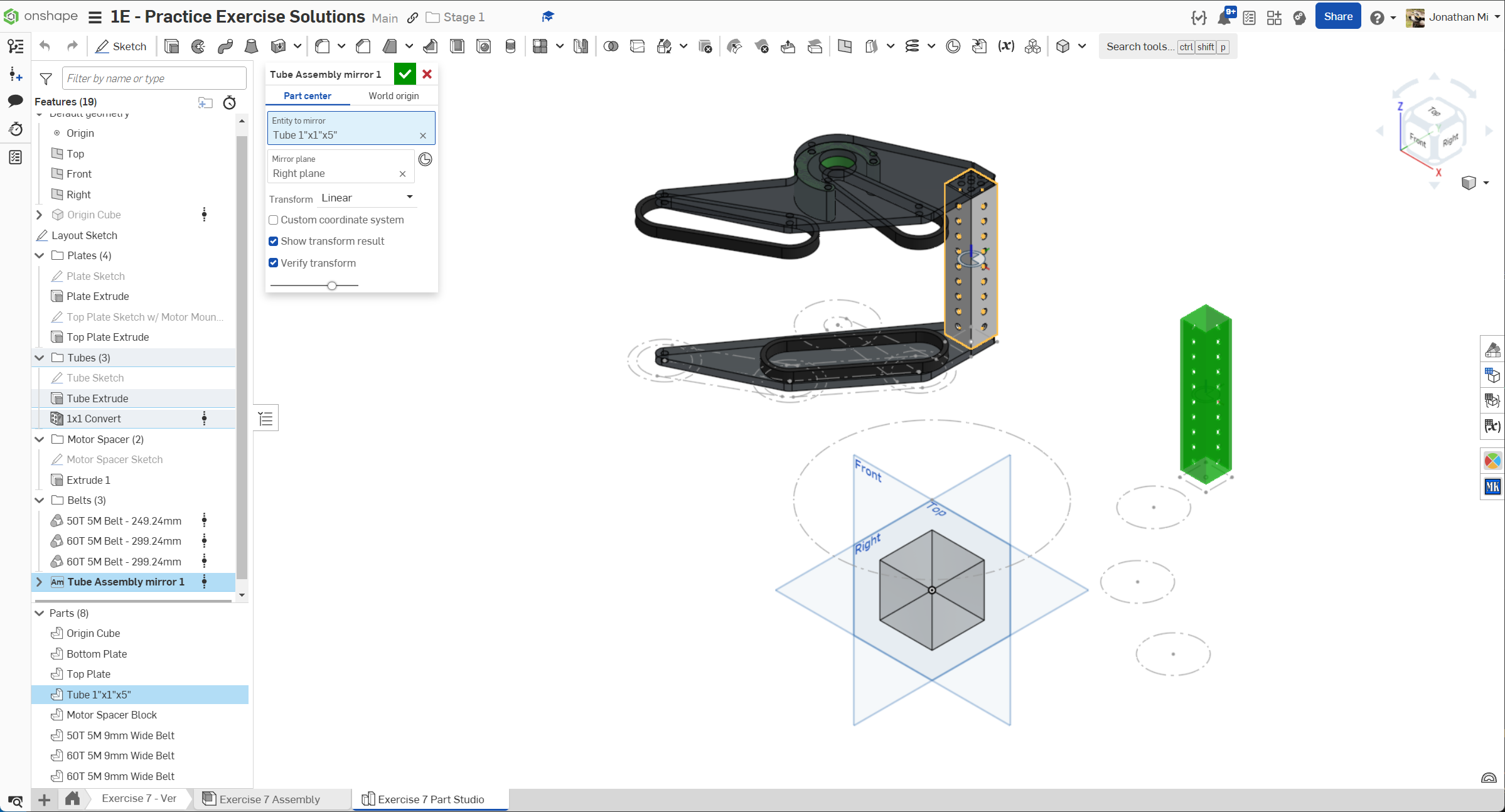
Task: Open the rollback timer icon in Features
Action: coord(230,102)
